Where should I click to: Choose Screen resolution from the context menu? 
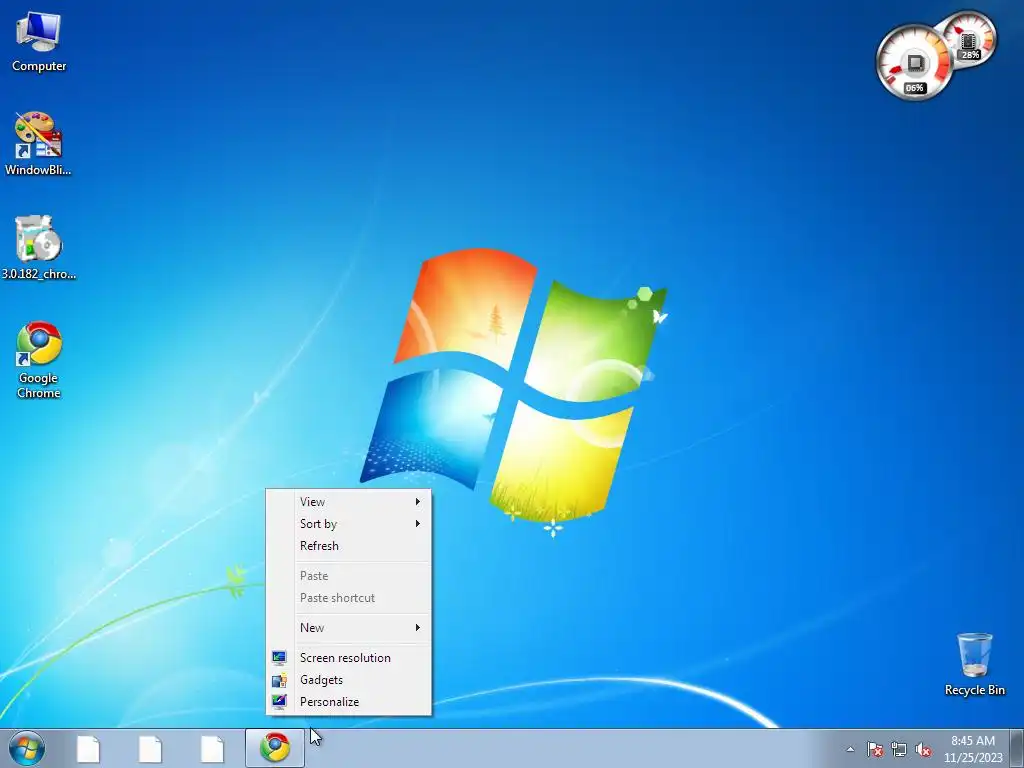(x=348, y=658)
